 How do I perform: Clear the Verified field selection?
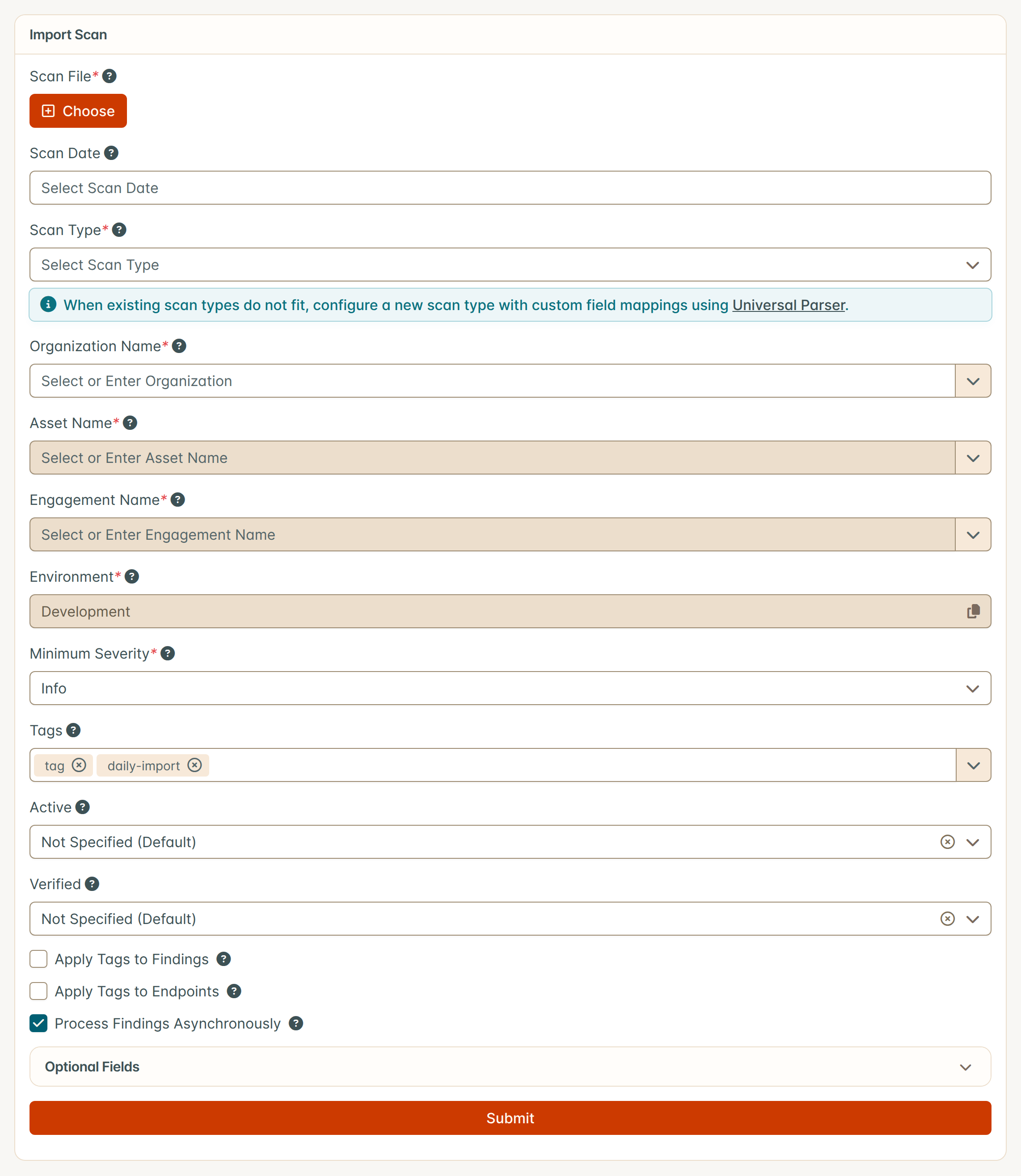point(948,919)
